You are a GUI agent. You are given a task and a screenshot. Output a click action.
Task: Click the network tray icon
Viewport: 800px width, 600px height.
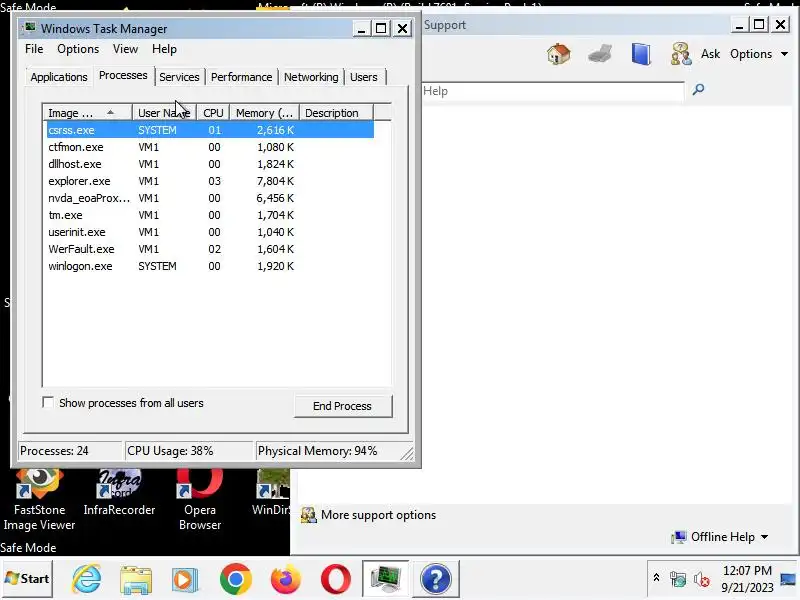[678, 579]
